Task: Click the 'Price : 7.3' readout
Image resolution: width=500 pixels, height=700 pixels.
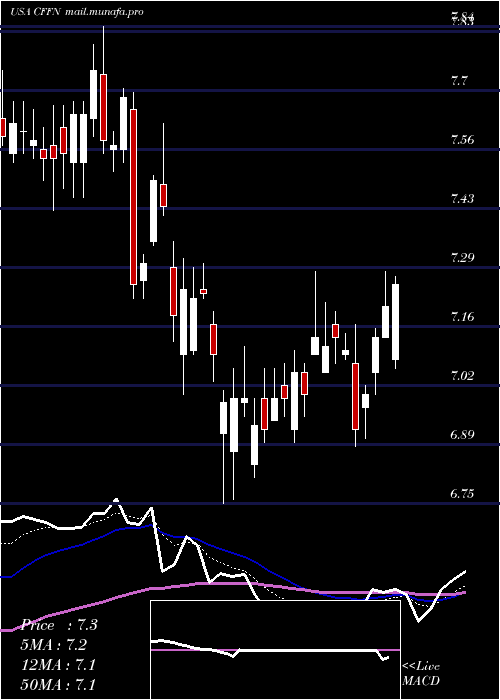Action: tap(59, 625)
